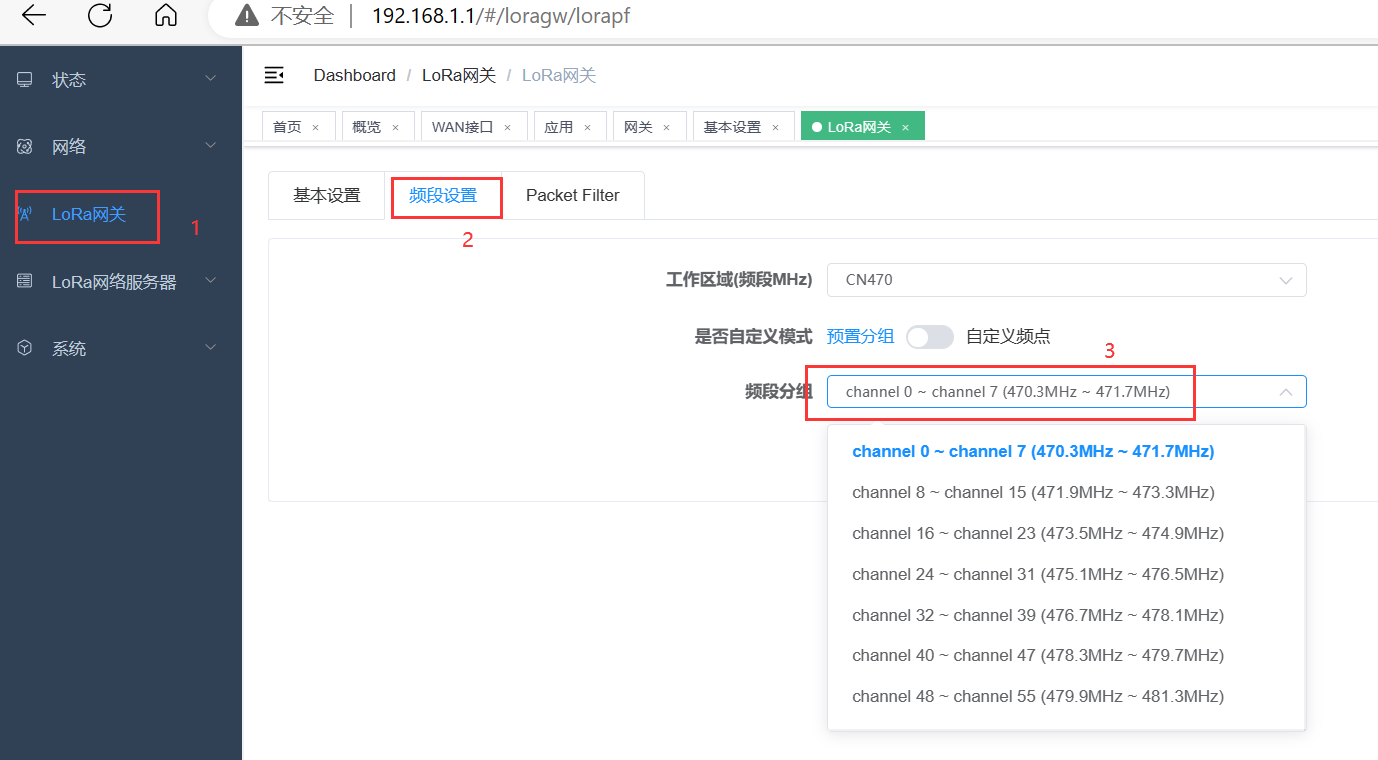Switch to the 基本设置 tab
The image size is (1378, 760).
pos(326,195)
